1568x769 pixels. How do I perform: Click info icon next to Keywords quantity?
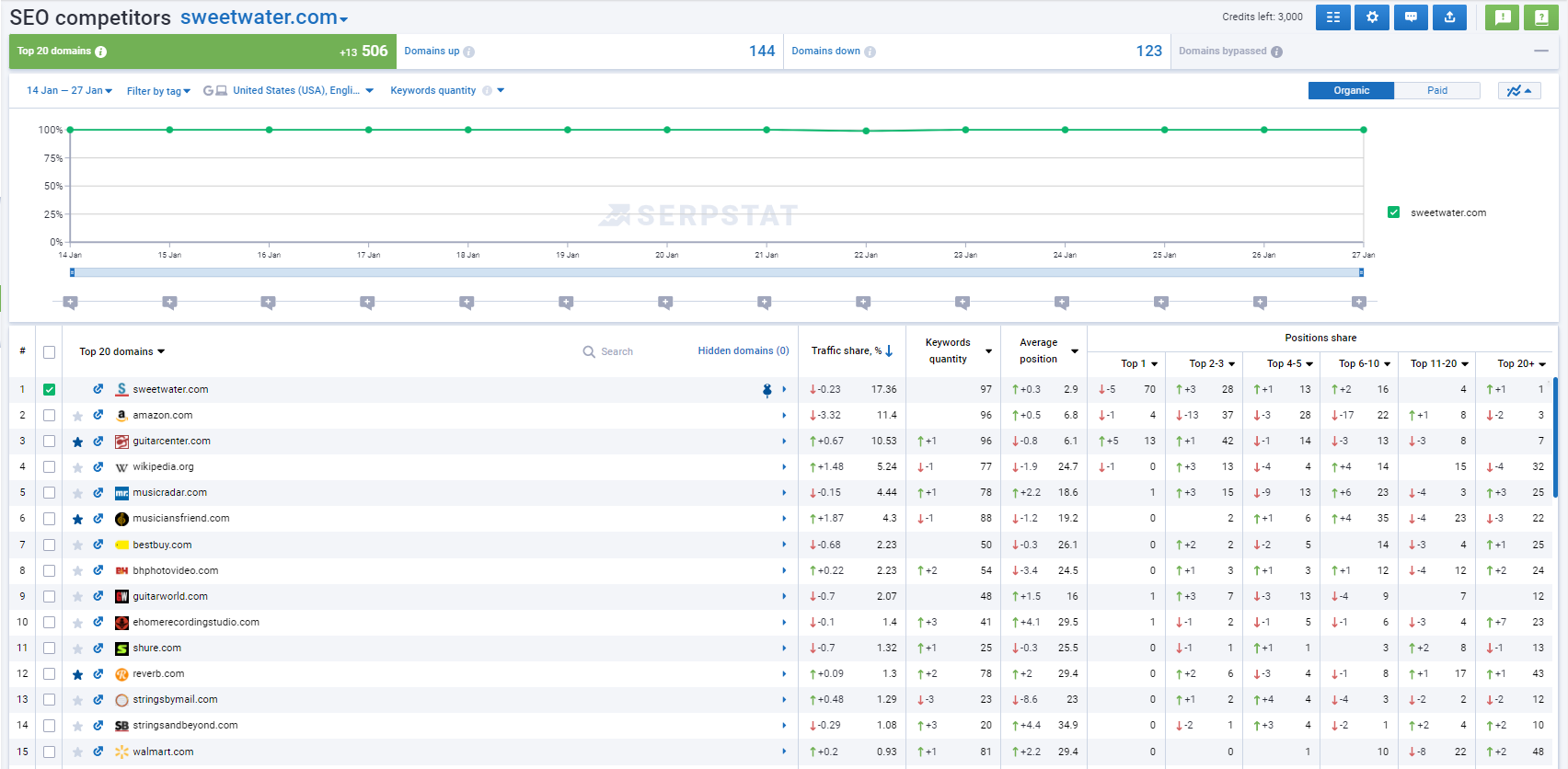tap(488, 90)
